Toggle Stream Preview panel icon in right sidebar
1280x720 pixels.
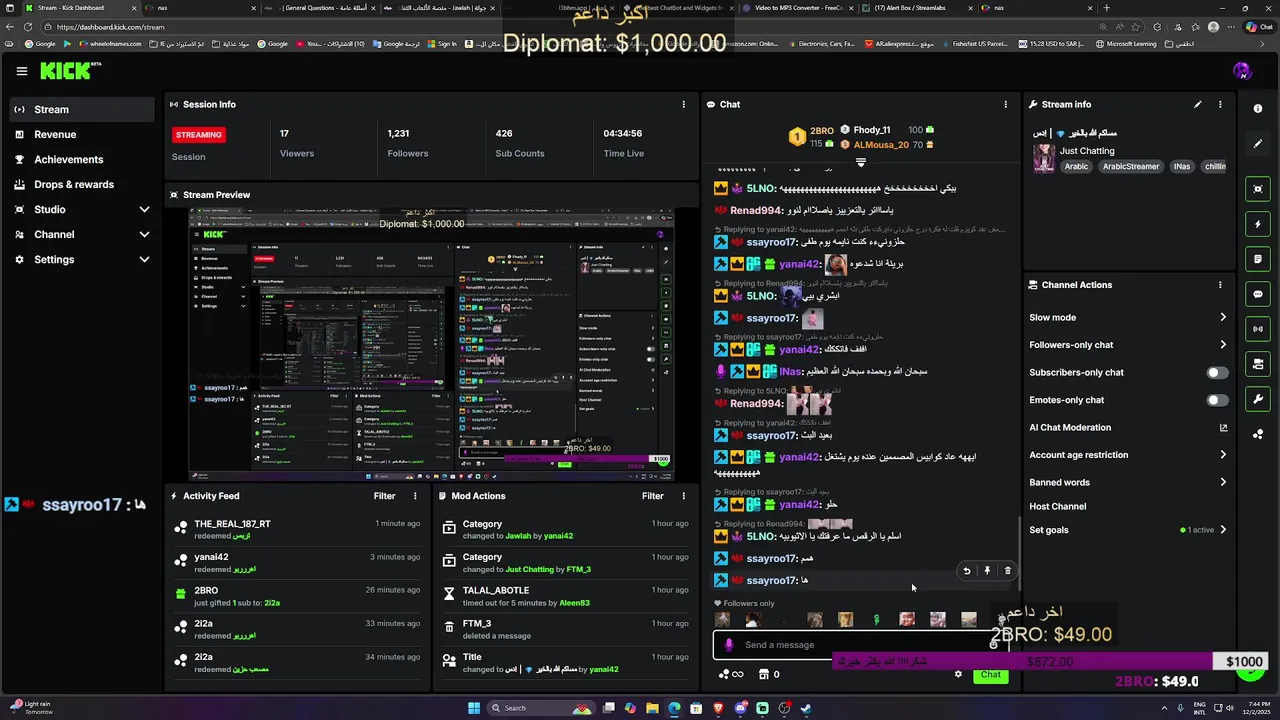pyautogui.click(x=1258, y=189)
